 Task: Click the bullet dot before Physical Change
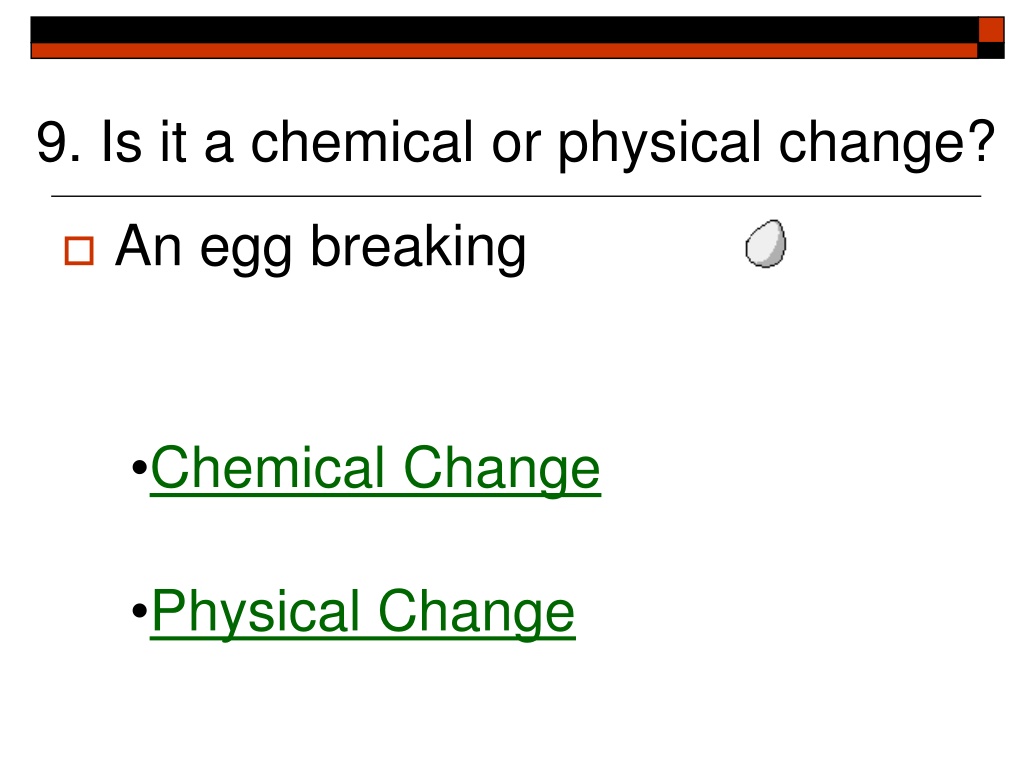139,611
